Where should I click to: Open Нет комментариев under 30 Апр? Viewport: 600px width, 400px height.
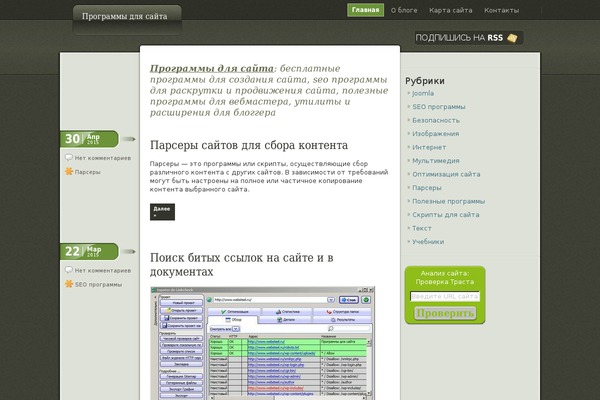pos(103,158)
